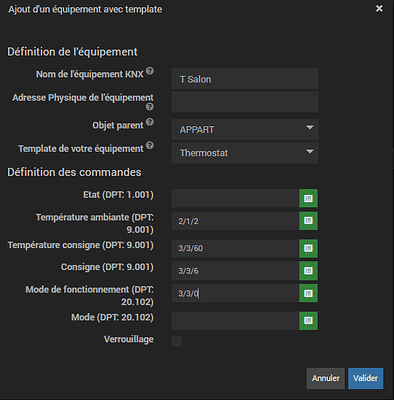Cancel with the Annuler button

coord(326,378)
